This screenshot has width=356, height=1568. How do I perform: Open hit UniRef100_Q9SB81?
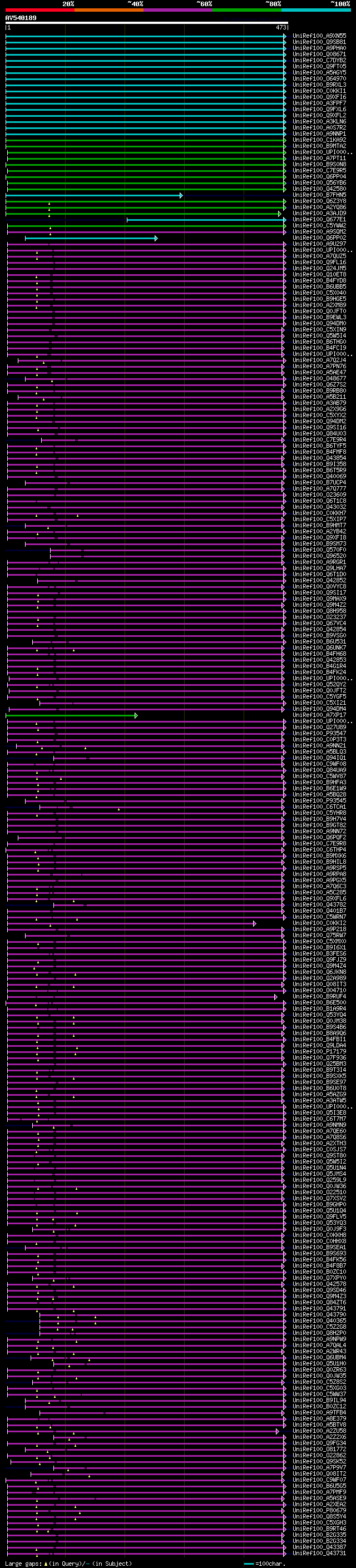tap(319, 42)
